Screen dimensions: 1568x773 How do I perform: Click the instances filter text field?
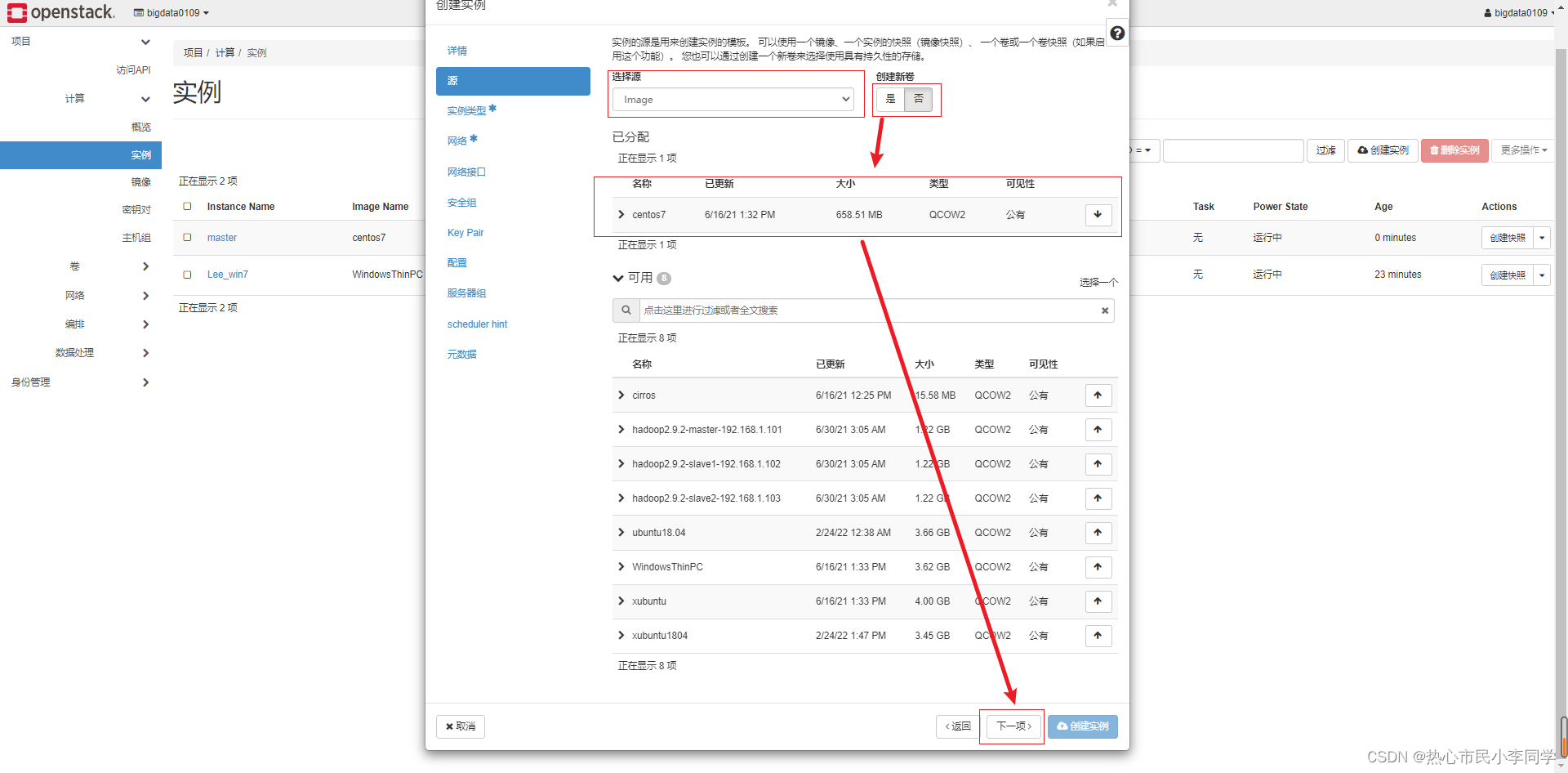coord(1233,150)
